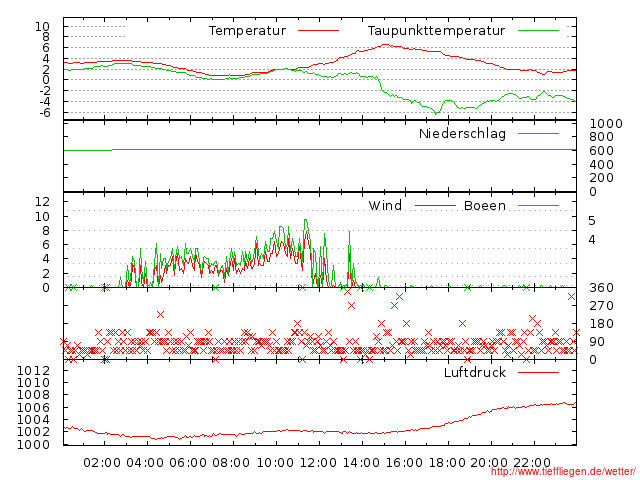Click the 400 precipitation axis value

click(602, 164)
